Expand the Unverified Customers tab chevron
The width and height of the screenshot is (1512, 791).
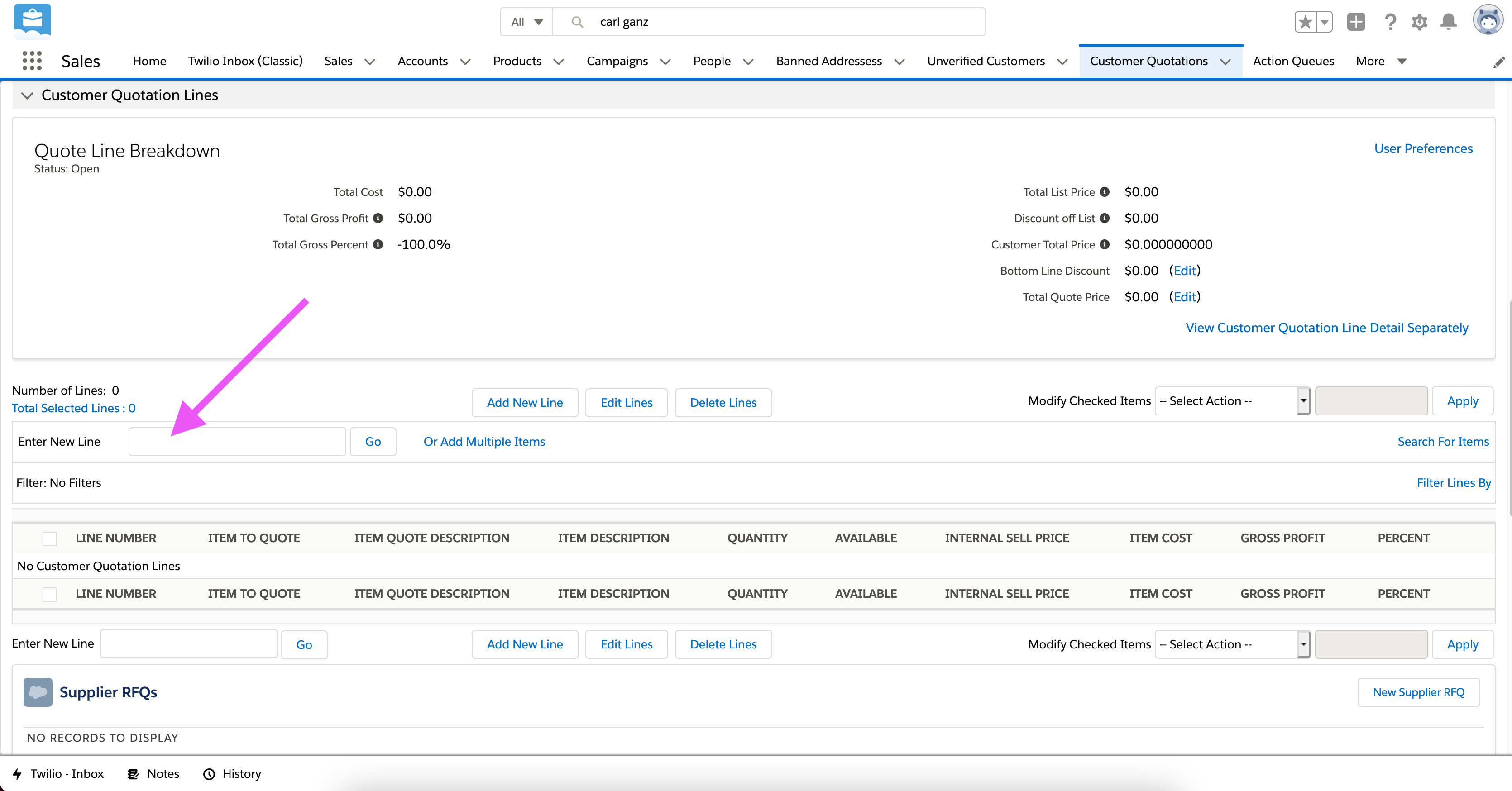(x=1062, y=62)
